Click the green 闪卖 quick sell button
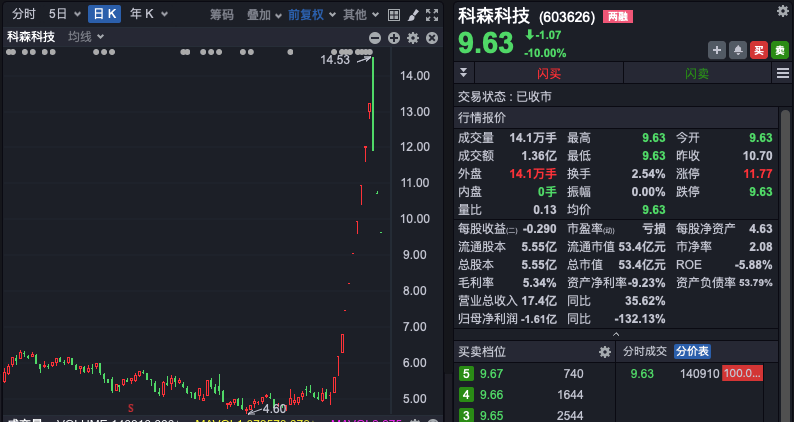 tap(697, 73)
